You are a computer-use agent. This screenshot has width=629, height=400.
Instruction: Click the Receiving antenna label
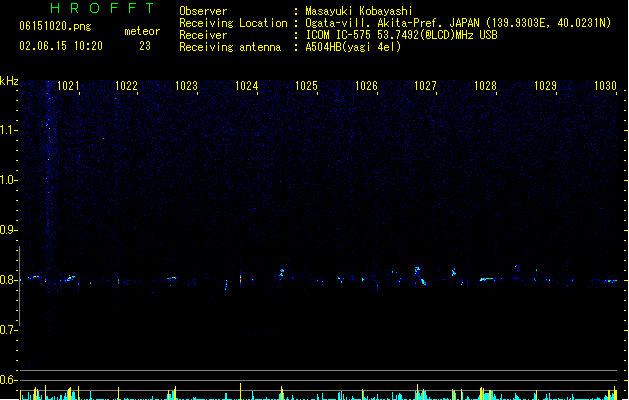(x=230, y=47)
